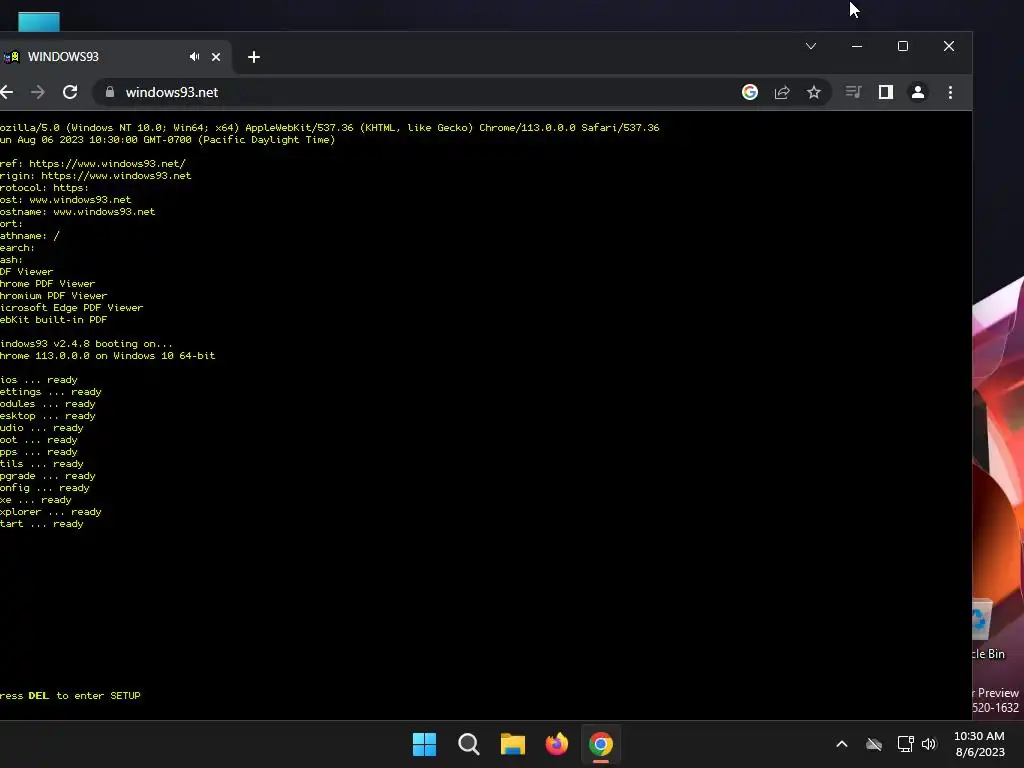Click the forward navigation arrow
Screen dimensions: 1024x768
(x=38, y=92)
